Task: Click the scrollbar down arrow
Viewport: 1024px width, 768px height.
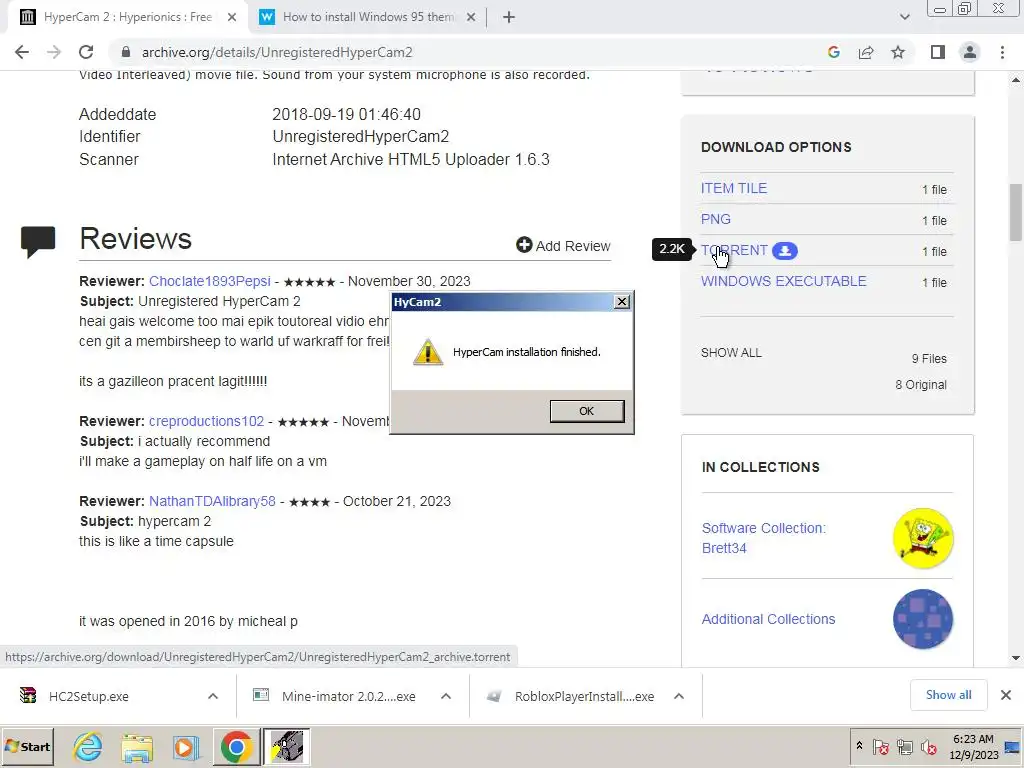Action: 1016,658
